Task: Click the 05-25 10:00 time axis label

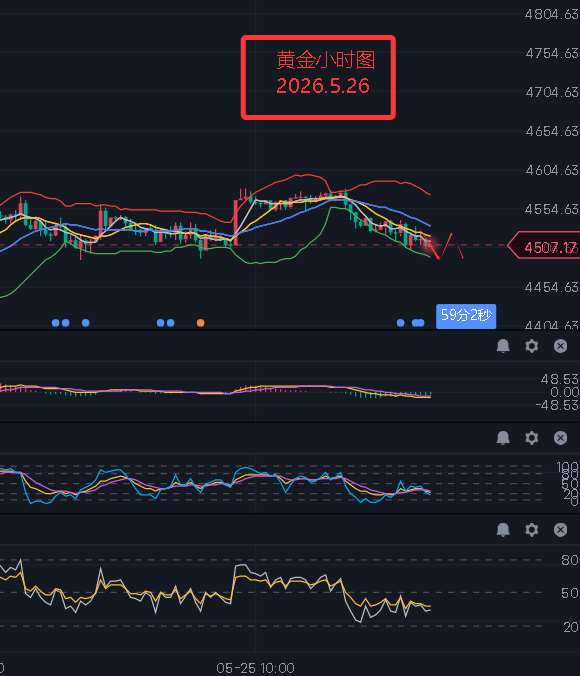Action: (255, 668)
